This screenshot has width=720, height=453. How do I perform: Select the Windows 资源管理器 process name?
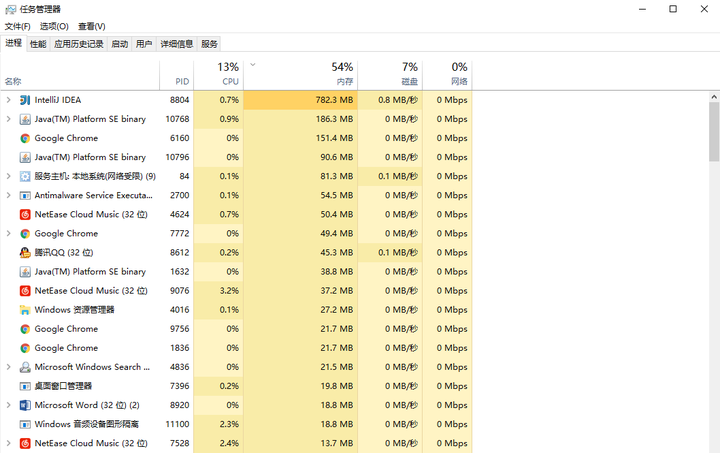click(x=74, y=310)
